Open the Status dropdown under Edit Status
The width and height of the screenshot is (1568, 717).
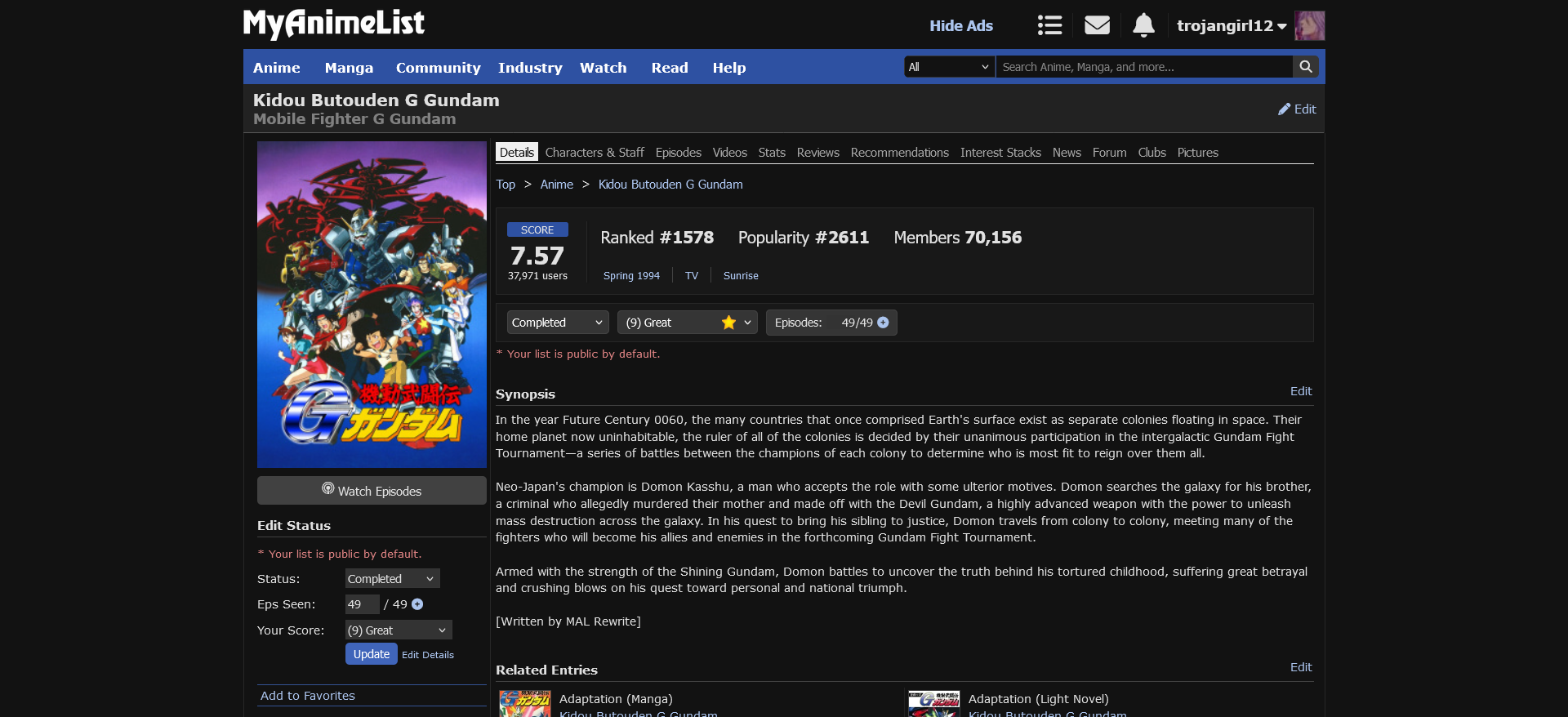(x=392, y=578)
